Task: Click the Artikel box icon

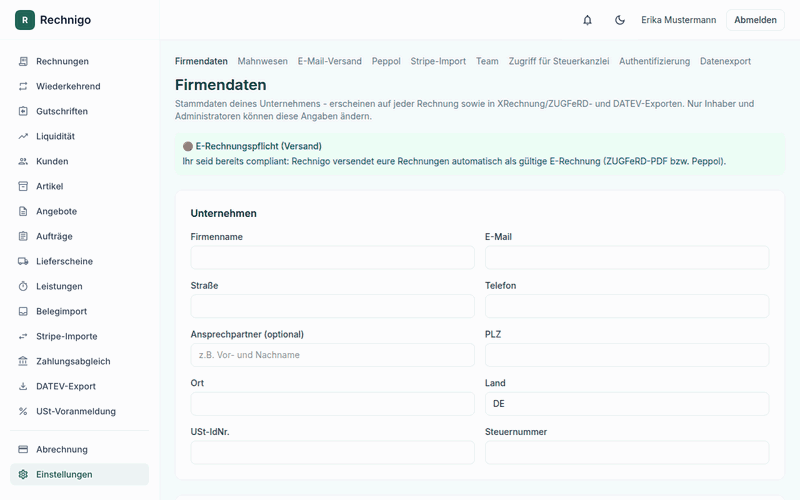Action: pos(23,186)
